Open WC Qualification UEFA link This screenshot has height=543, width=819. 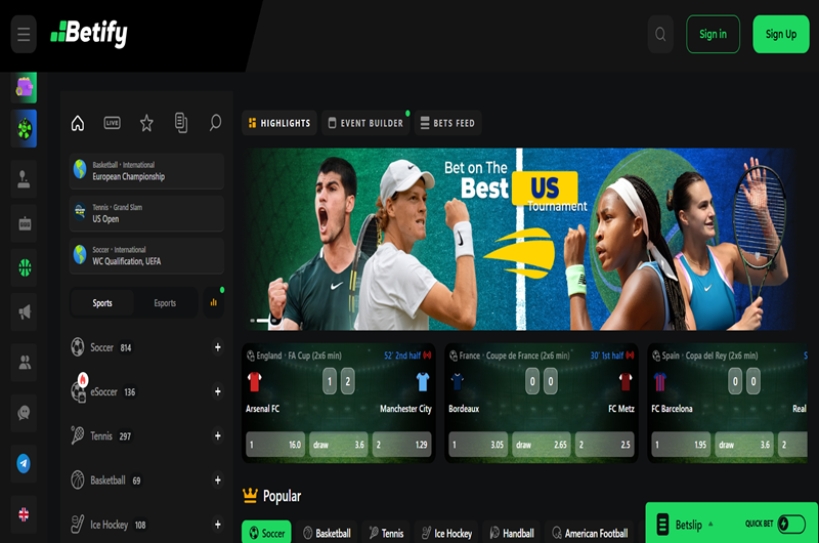pyautogui.click(x=147, y=255)
